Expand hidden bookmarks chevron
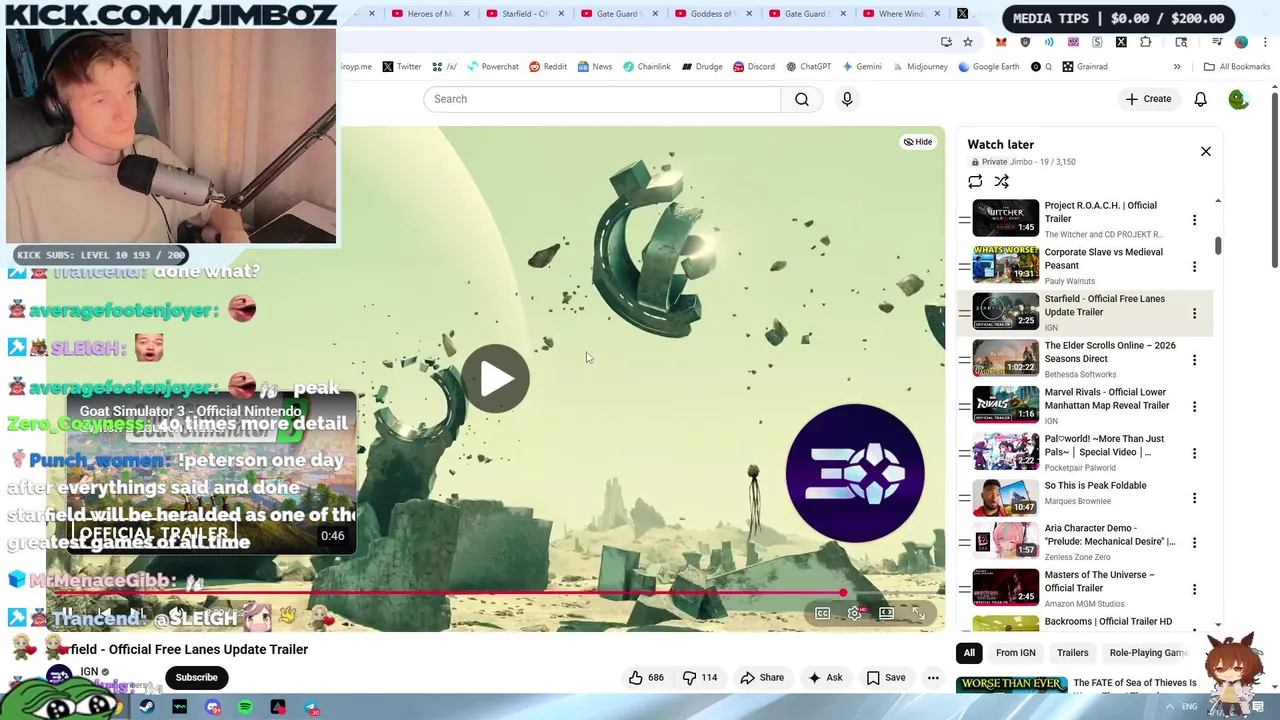Viewport: 1280px width, 720px height. (1177, 67)
